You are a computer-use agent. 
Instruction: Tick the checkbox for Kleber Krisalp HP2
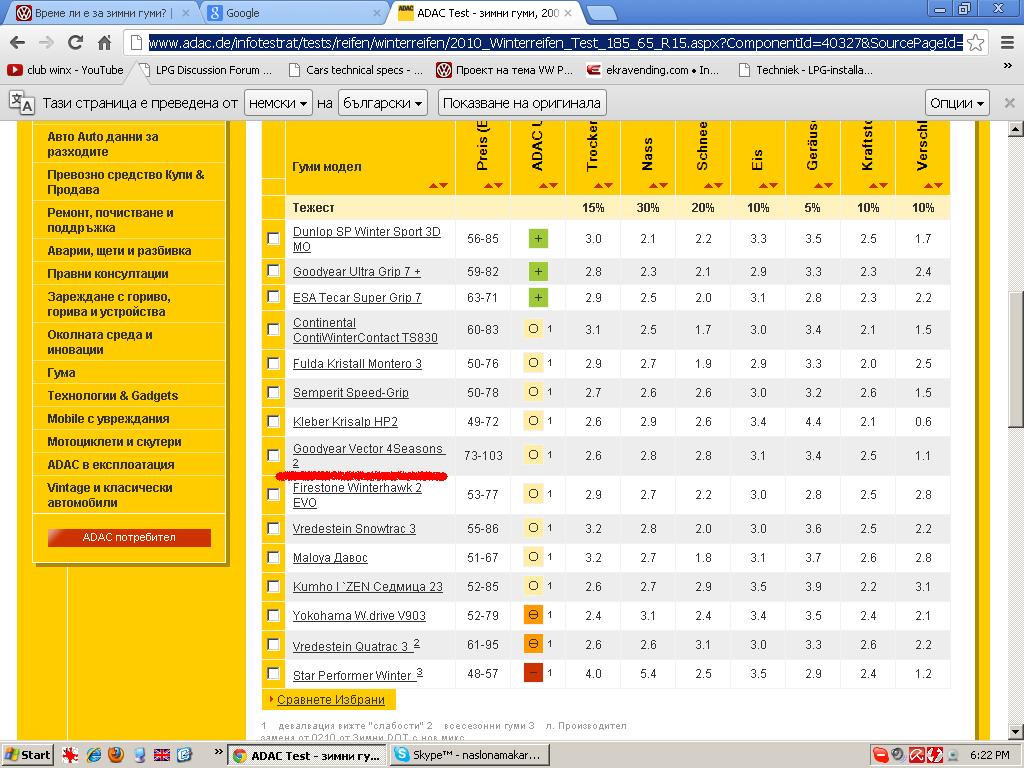[274, 421]
